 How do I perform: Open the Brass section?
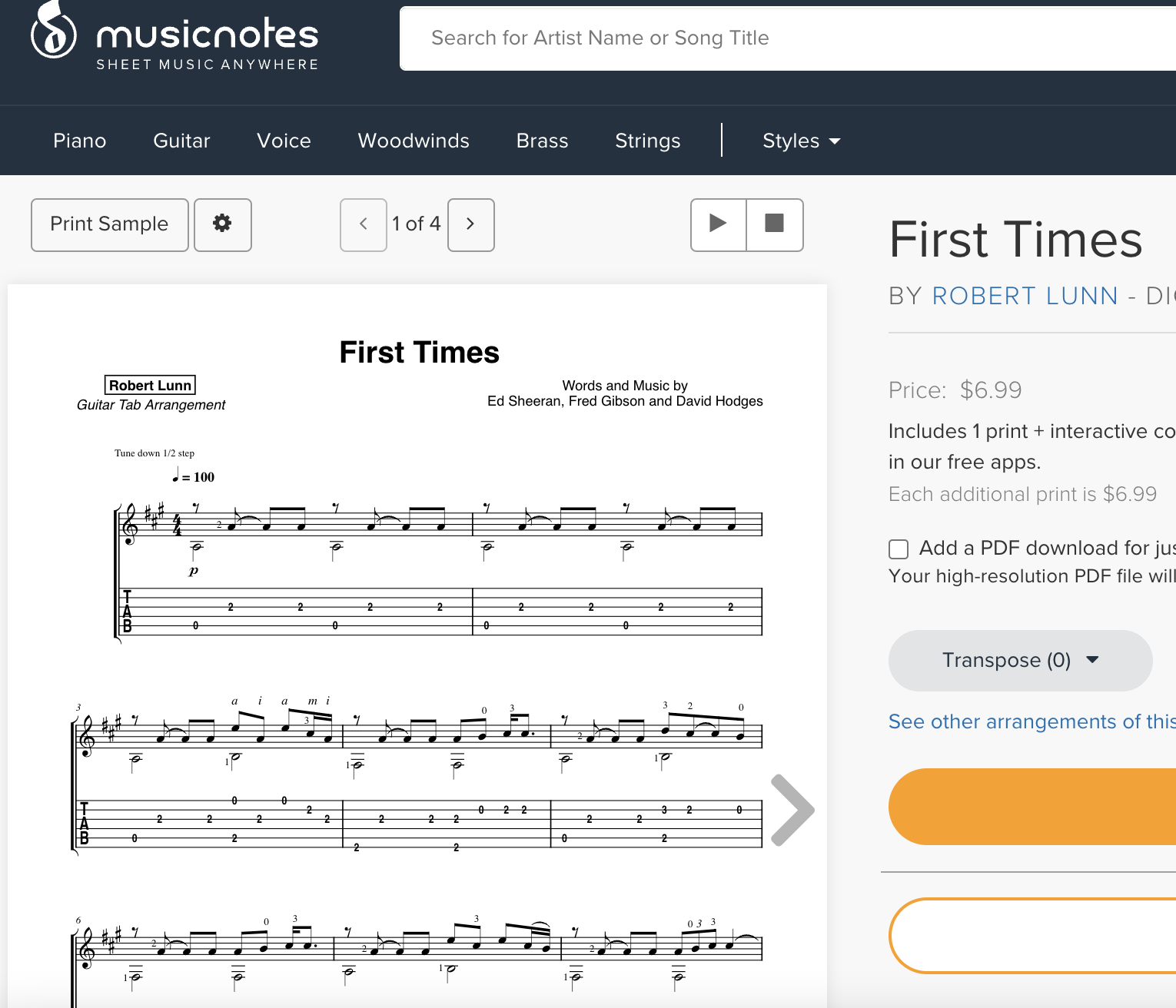(542, 141)
